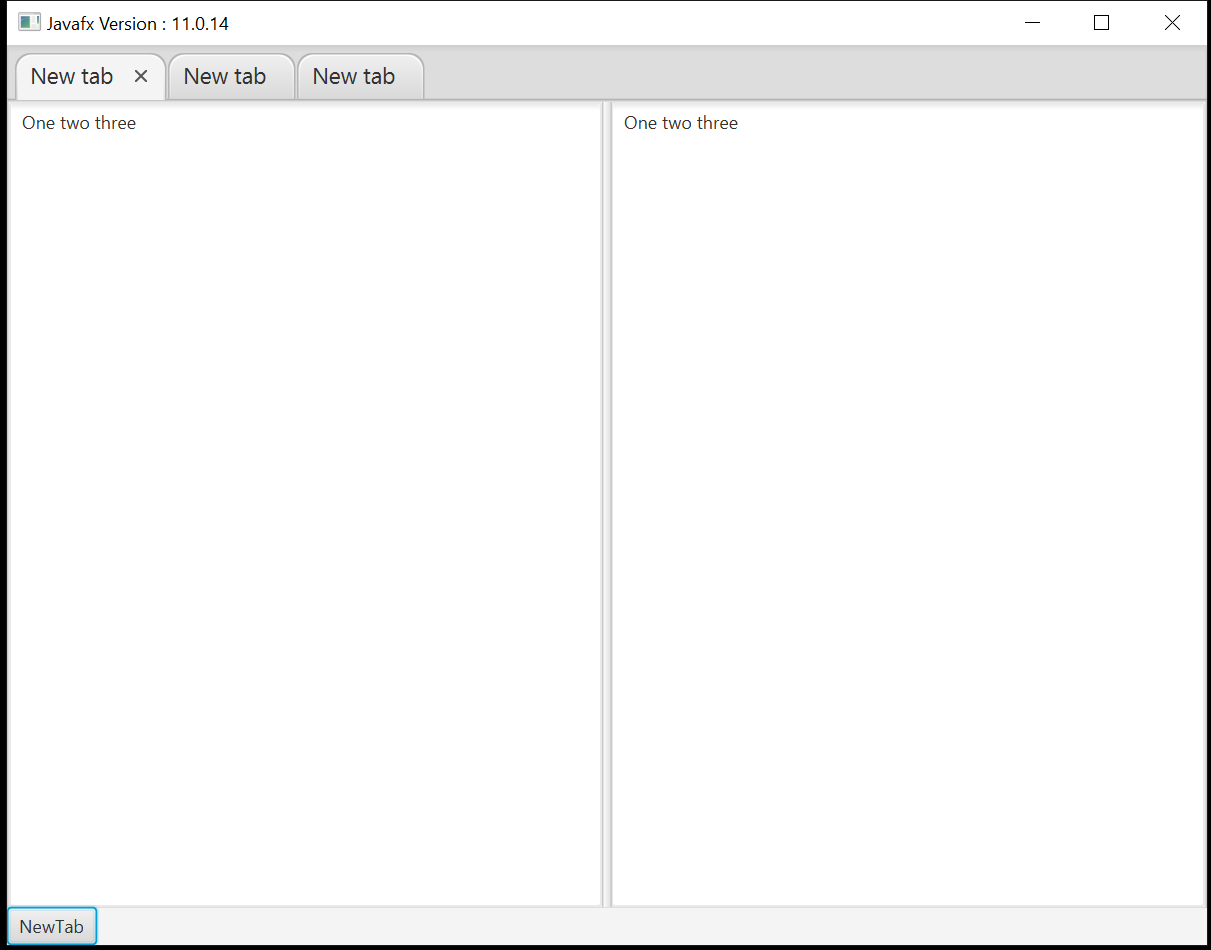Click the JavaFX app icon in title bar

29,23
